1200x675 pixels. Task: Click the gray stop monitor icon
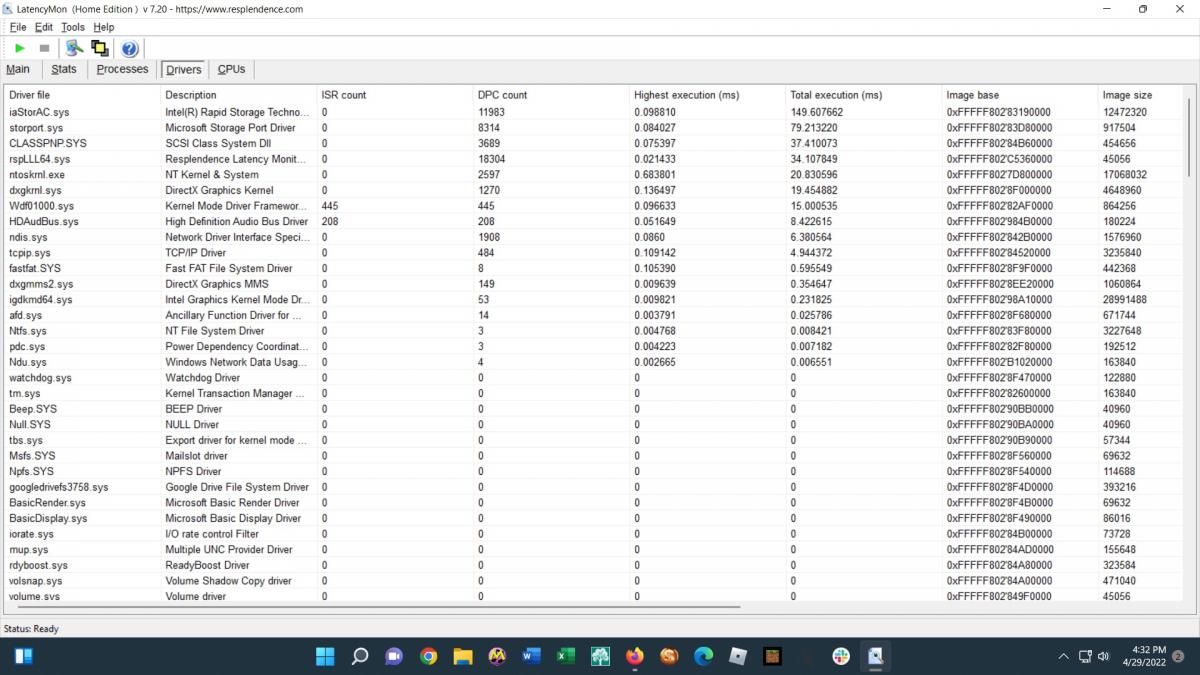[44, 48]
